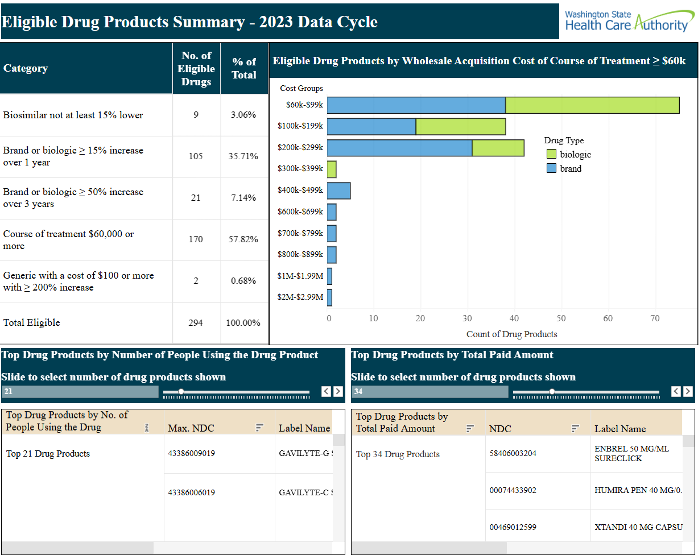This screenshot has height=555, width=700.
Task: Select the $1M-$1.99M bar
Action: (x=329, y=276)
